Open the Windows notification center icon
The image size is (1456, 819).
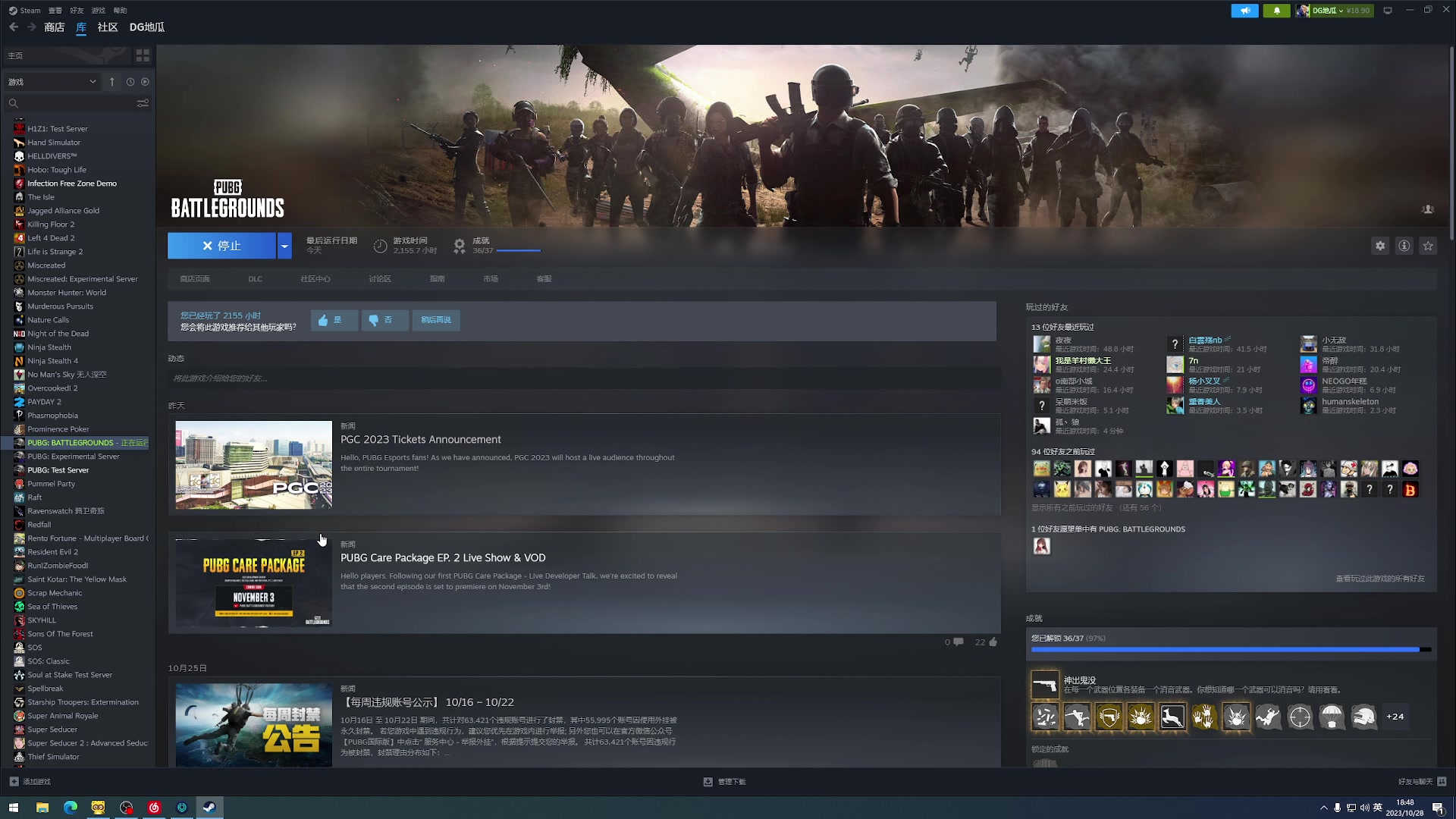(1438, 808)
